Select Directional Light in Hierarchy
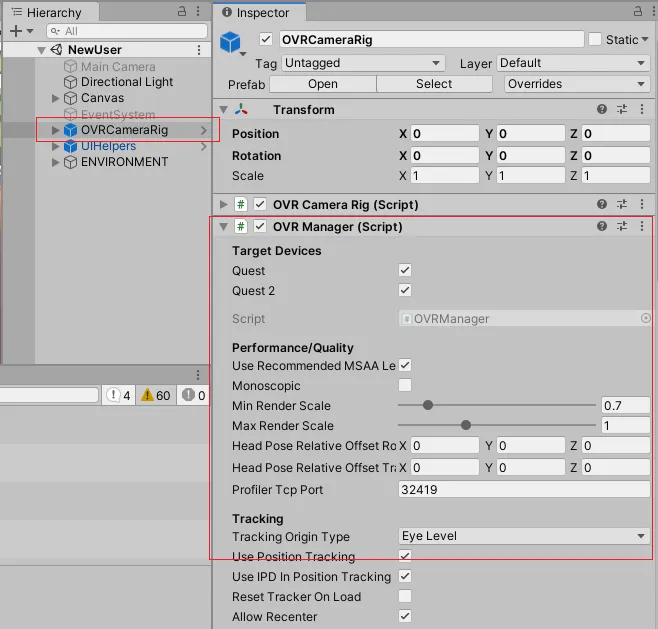 127,82
